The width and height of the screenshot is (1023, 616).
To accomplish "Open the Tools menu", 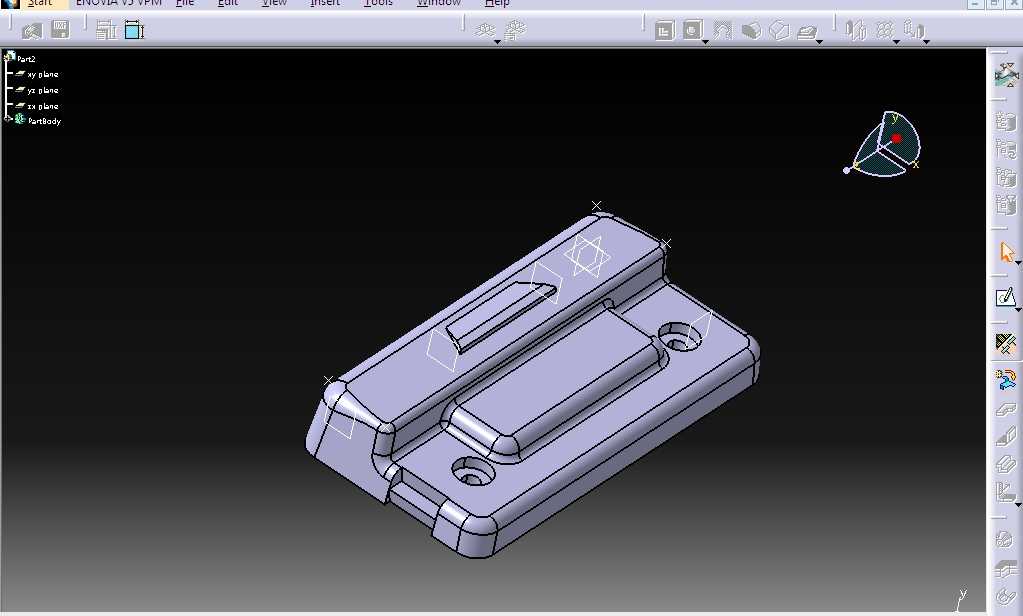I will tap(378, 3).
